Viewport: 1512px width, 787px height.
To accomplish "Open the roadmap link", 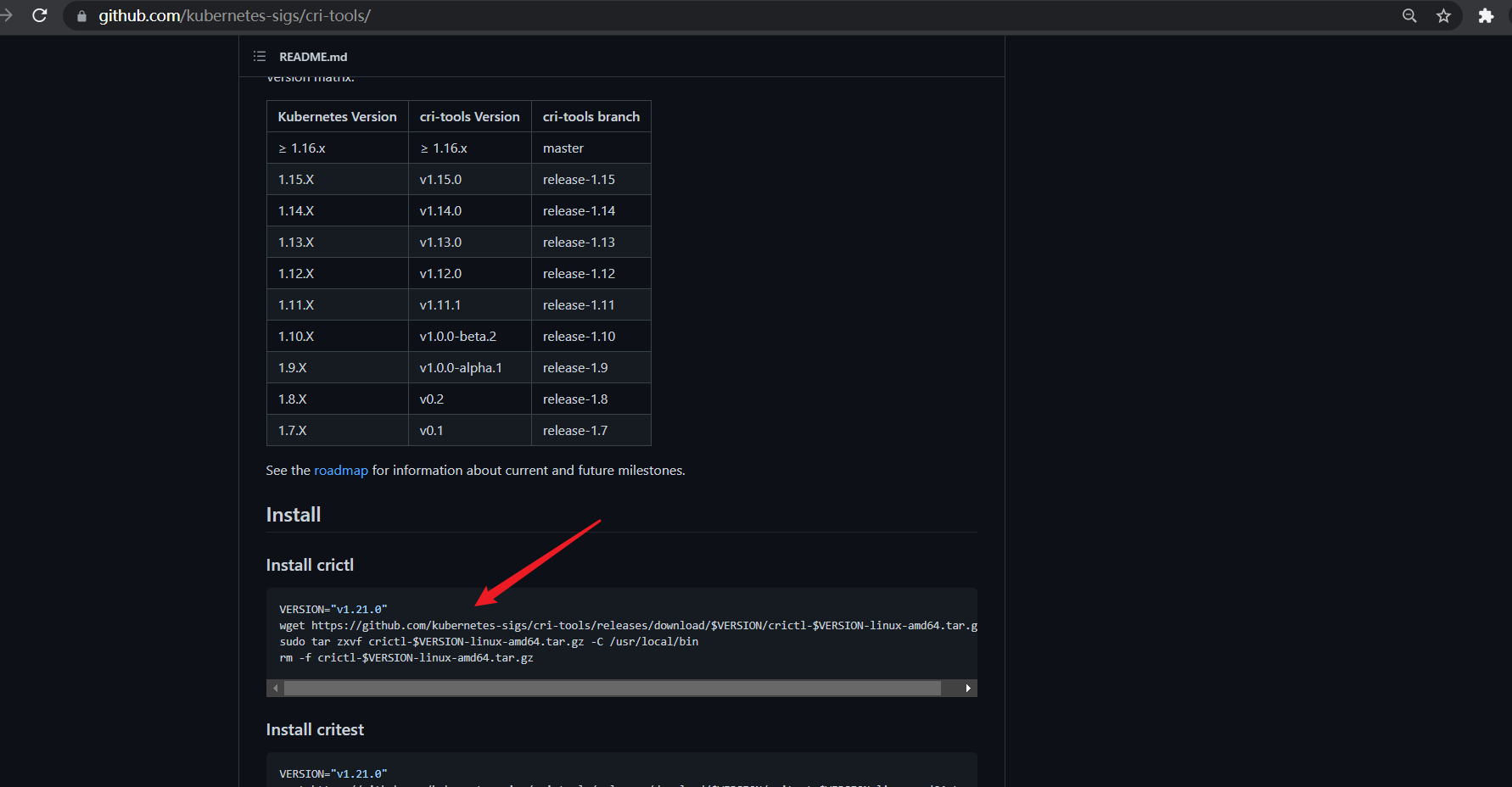I will pyautogui.click(x=341, y=470).
